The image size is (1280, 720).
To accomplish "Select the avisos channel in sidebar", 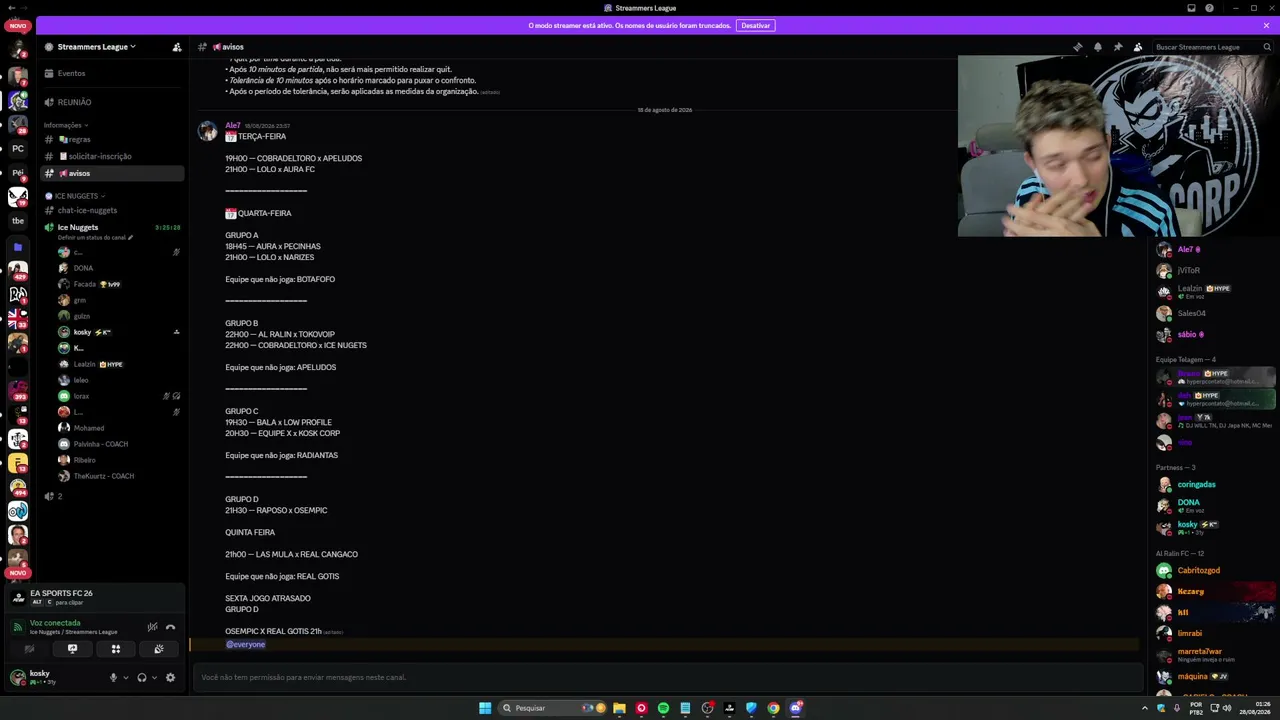I will tap(113, 173).
